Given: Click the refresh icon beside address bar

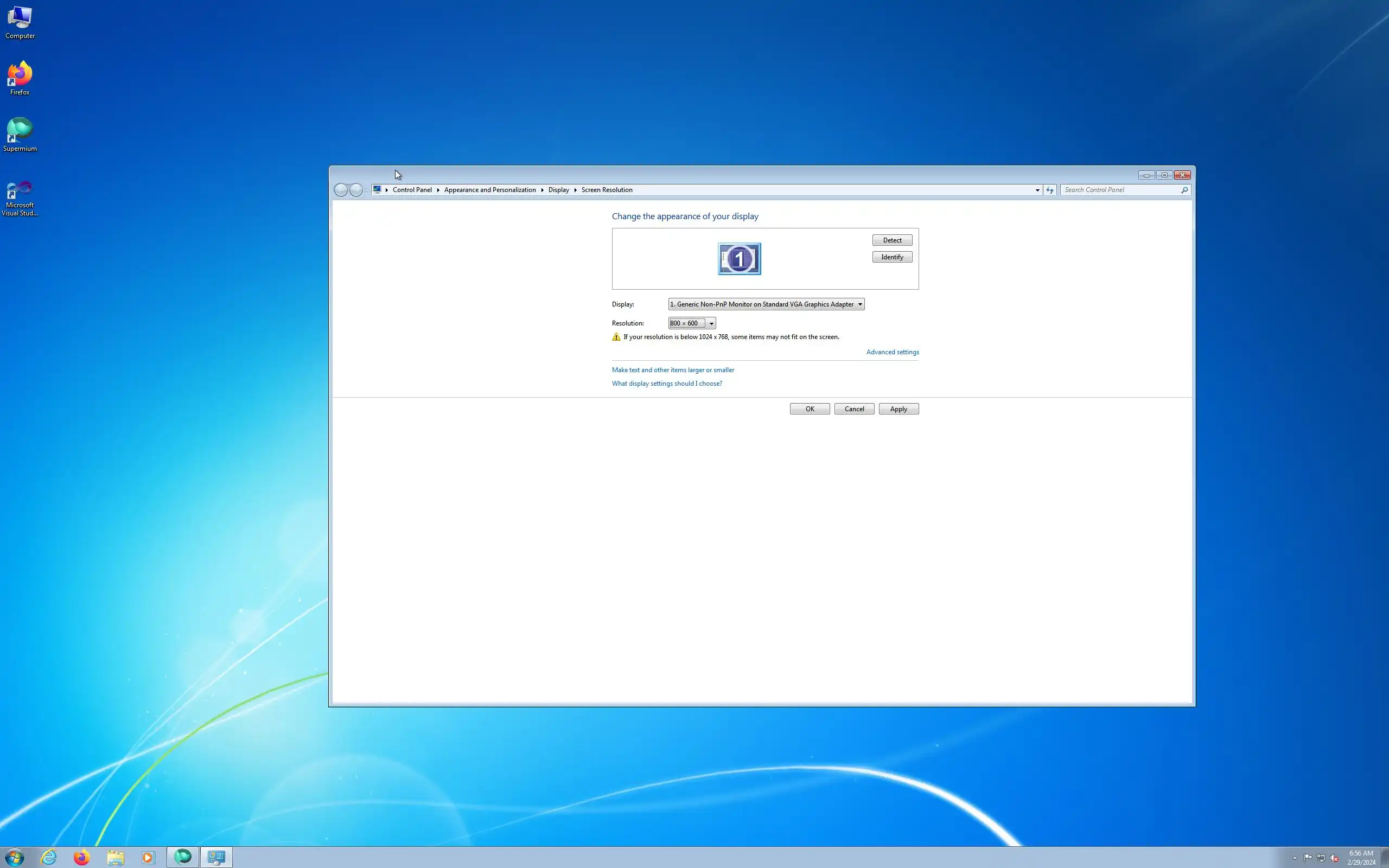Looking at the screenshot, I should pos(1050,190).
